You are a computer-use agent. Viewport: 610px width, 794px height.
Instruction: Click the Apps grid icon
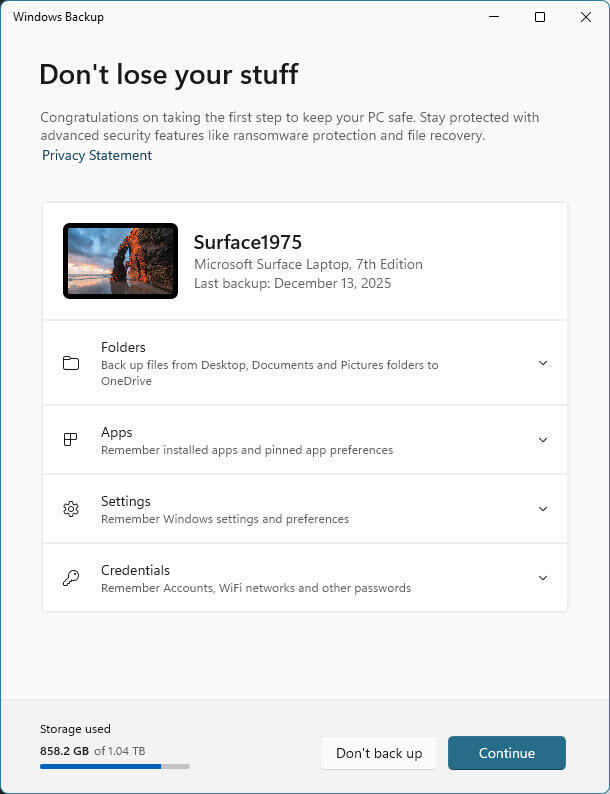(x=71, y=440)
